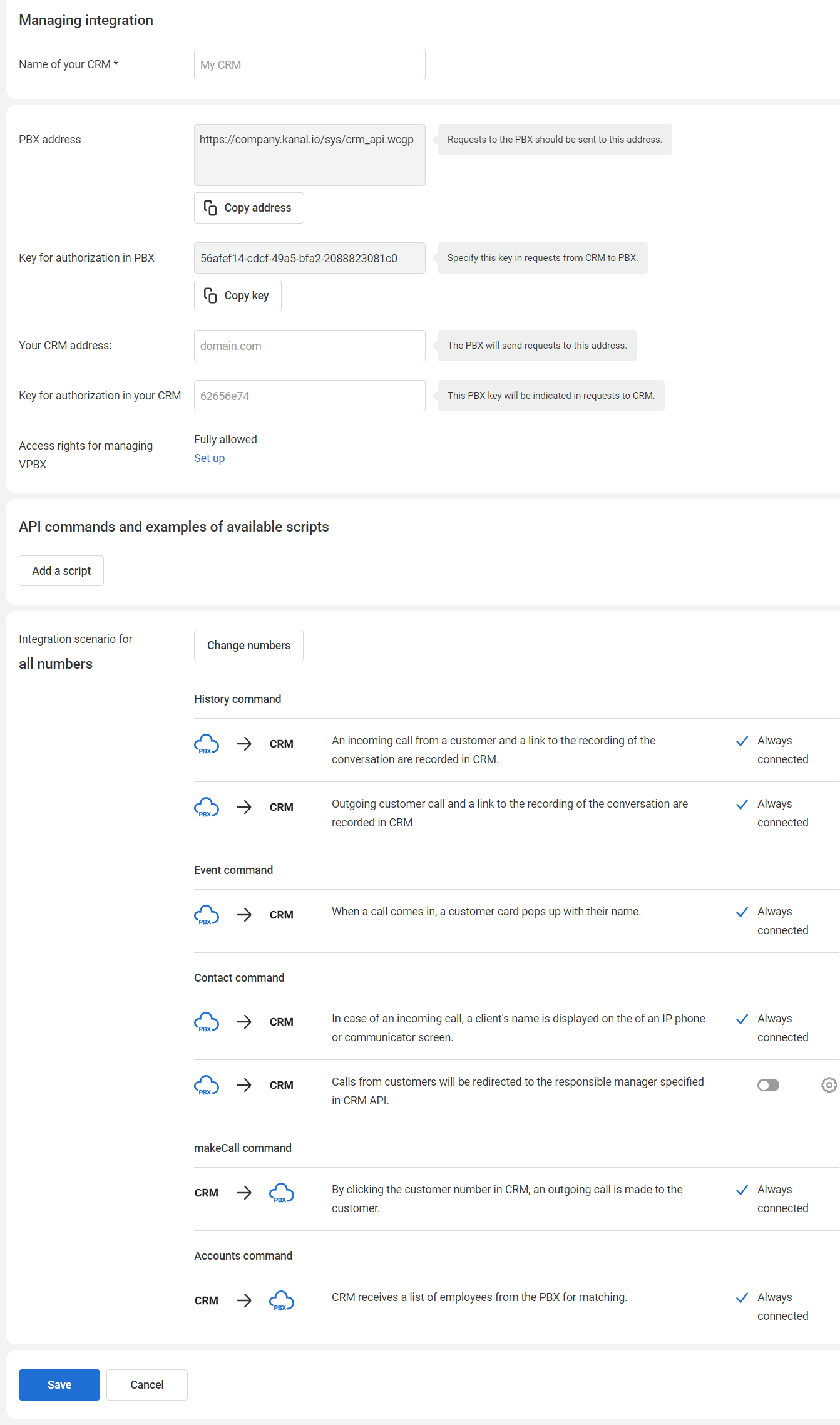Click checkmark for outgoing call history row
Screen dimensions: 840x1425
[742, 805]
